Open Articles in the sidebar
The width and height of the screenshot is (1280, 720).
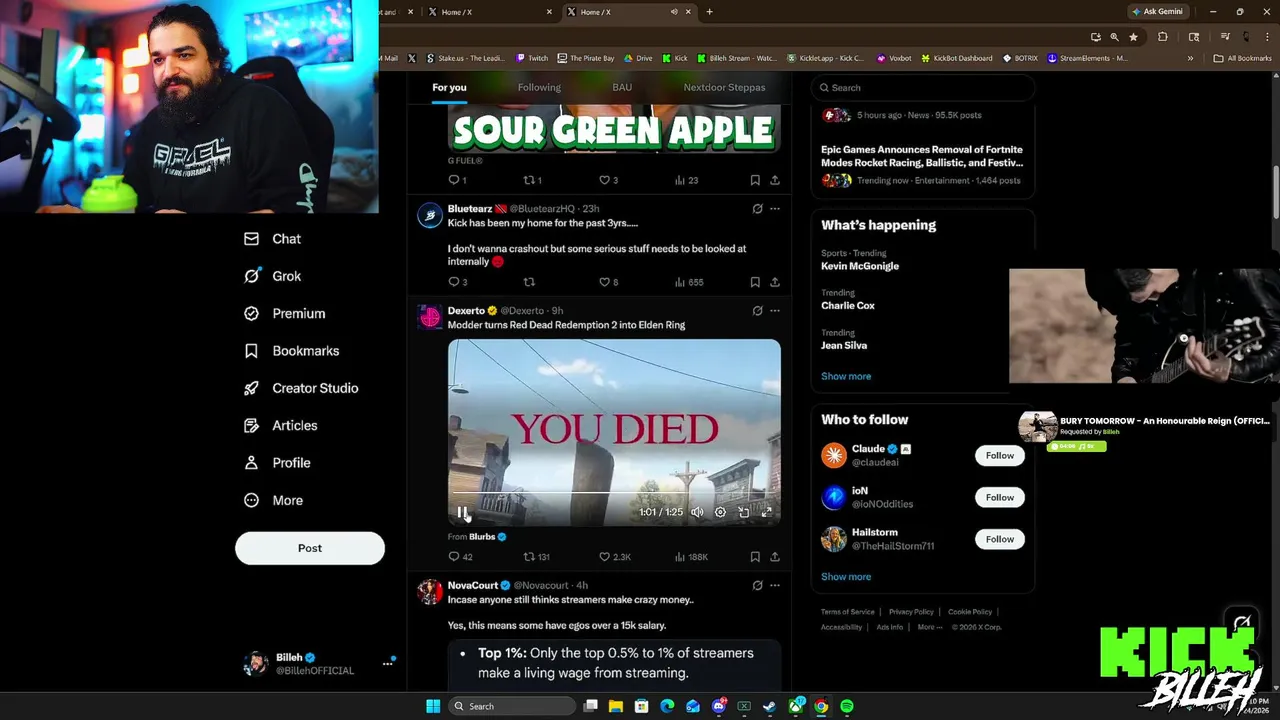tap(280, 425)
